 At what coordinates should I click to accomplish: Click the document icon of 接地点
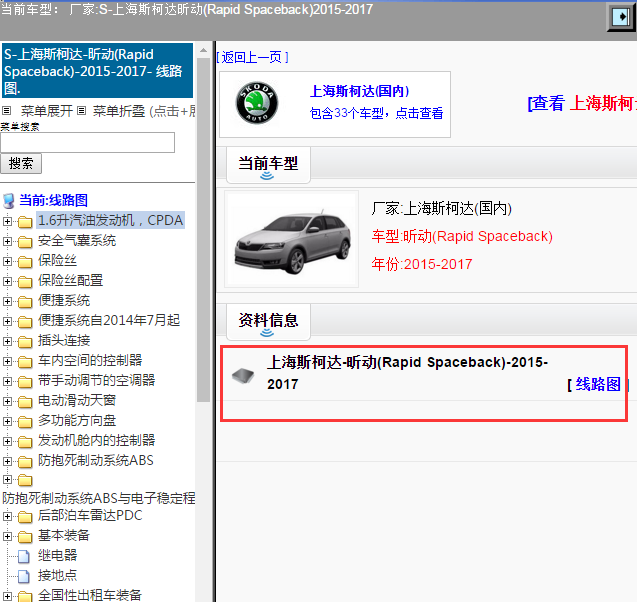pos(24,576)
